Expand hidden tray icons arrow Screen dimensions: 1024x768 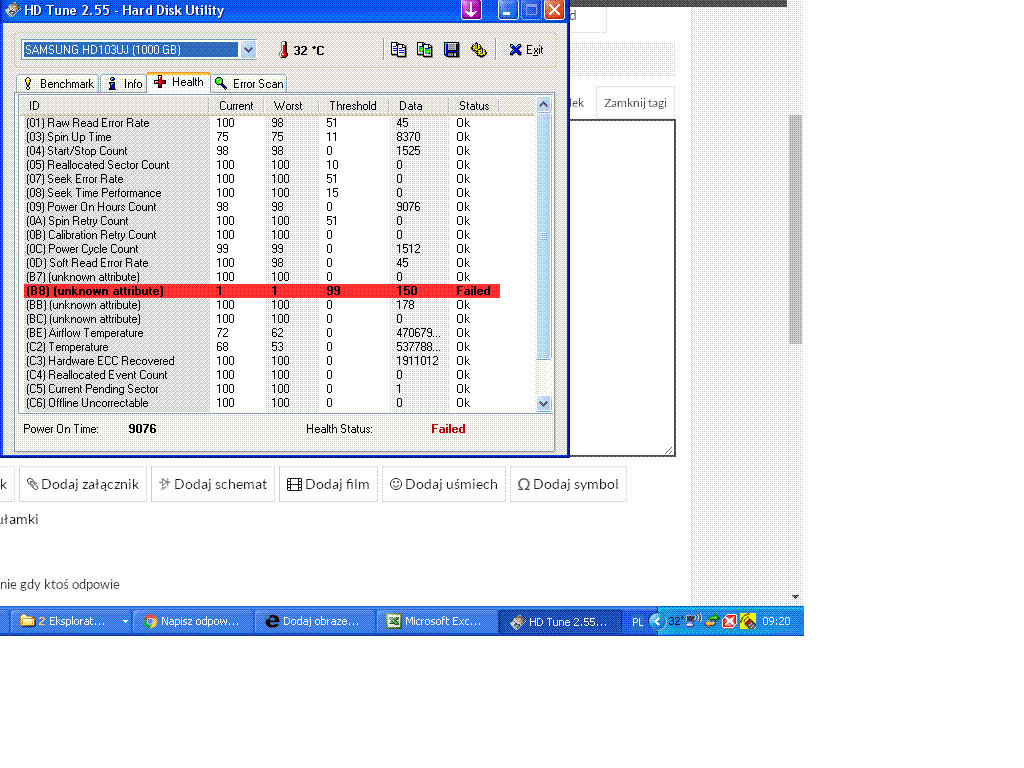657,621
